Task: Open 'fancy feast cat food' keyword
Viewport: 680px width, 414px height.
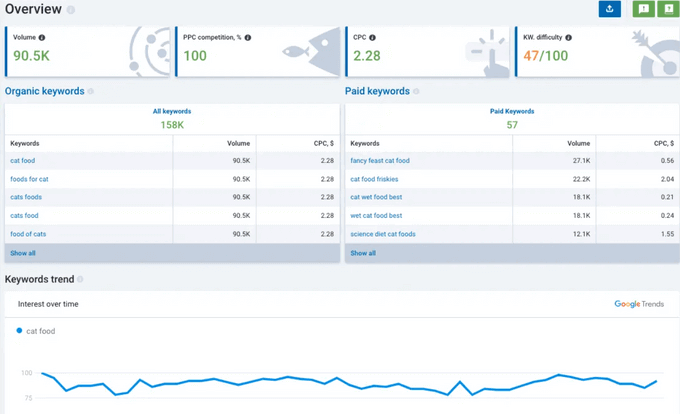Action: point(380,160)
